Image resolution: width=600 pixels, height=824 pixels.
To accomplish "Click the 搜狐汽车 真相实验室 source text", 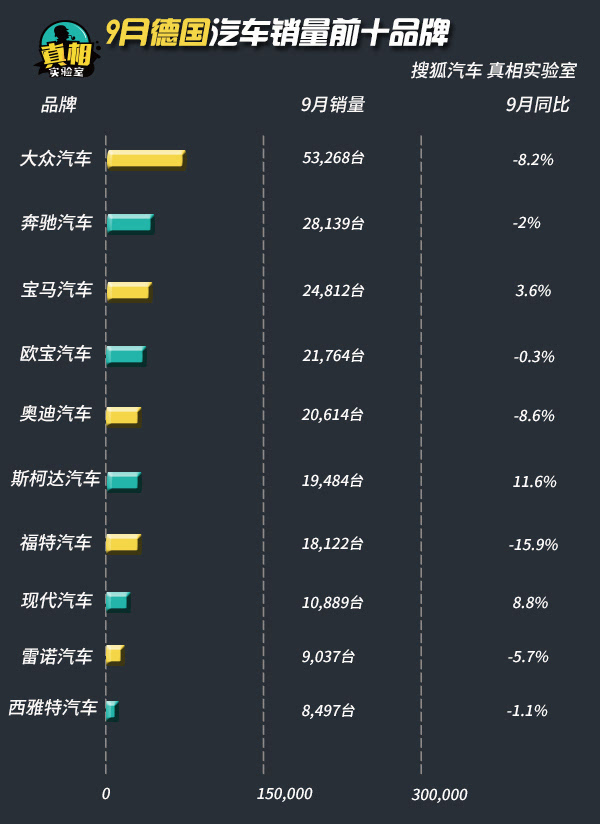I will (x=493, y=70).
